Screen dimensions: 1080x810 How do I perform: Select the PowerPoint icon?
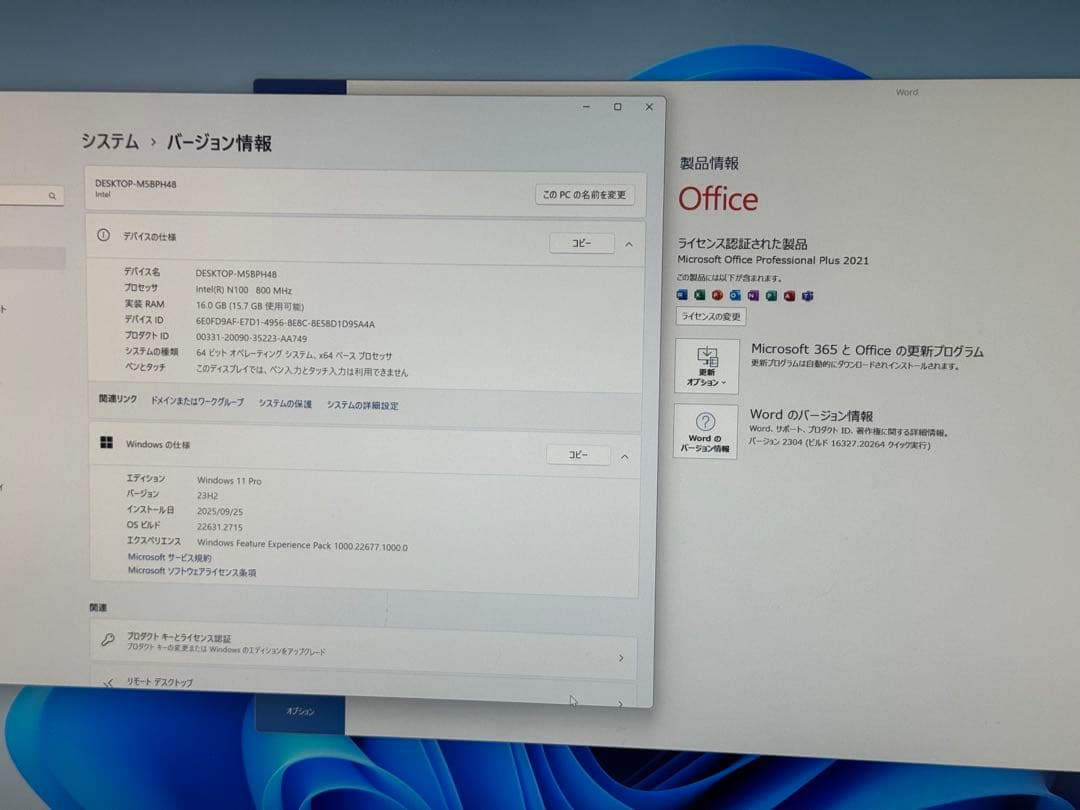718,295
